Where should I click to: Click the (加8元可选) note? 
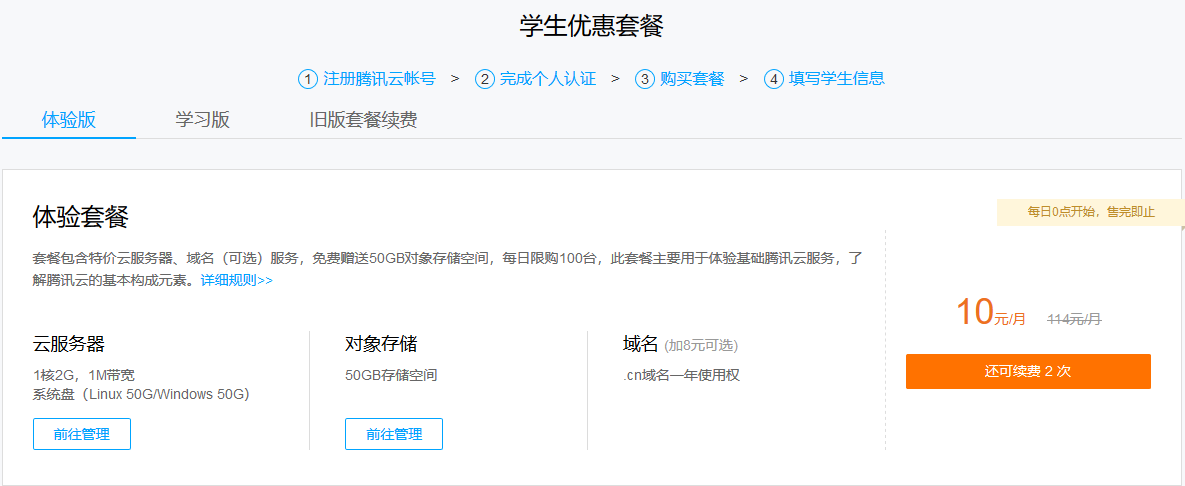coord(701,346)
